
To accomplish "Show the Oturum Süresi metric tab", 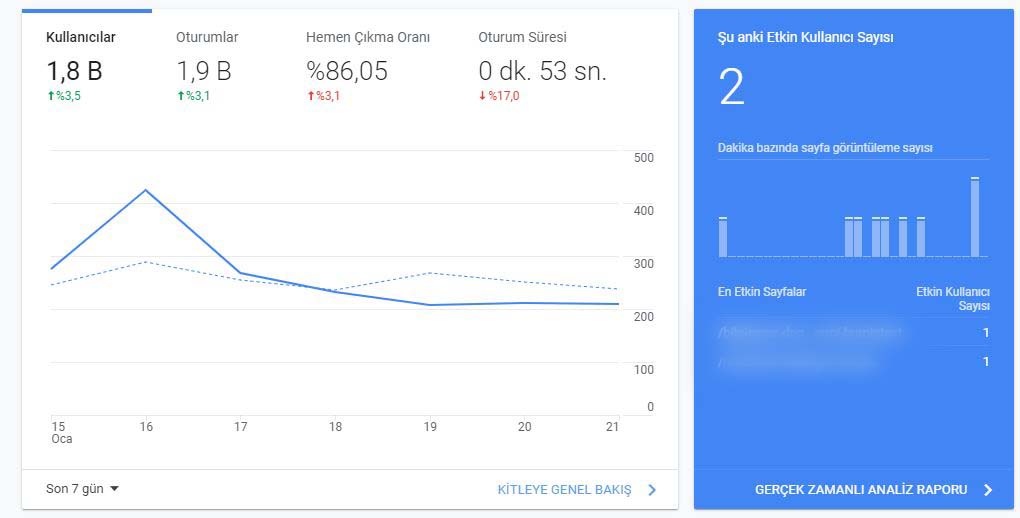I will tap(543, 65).
